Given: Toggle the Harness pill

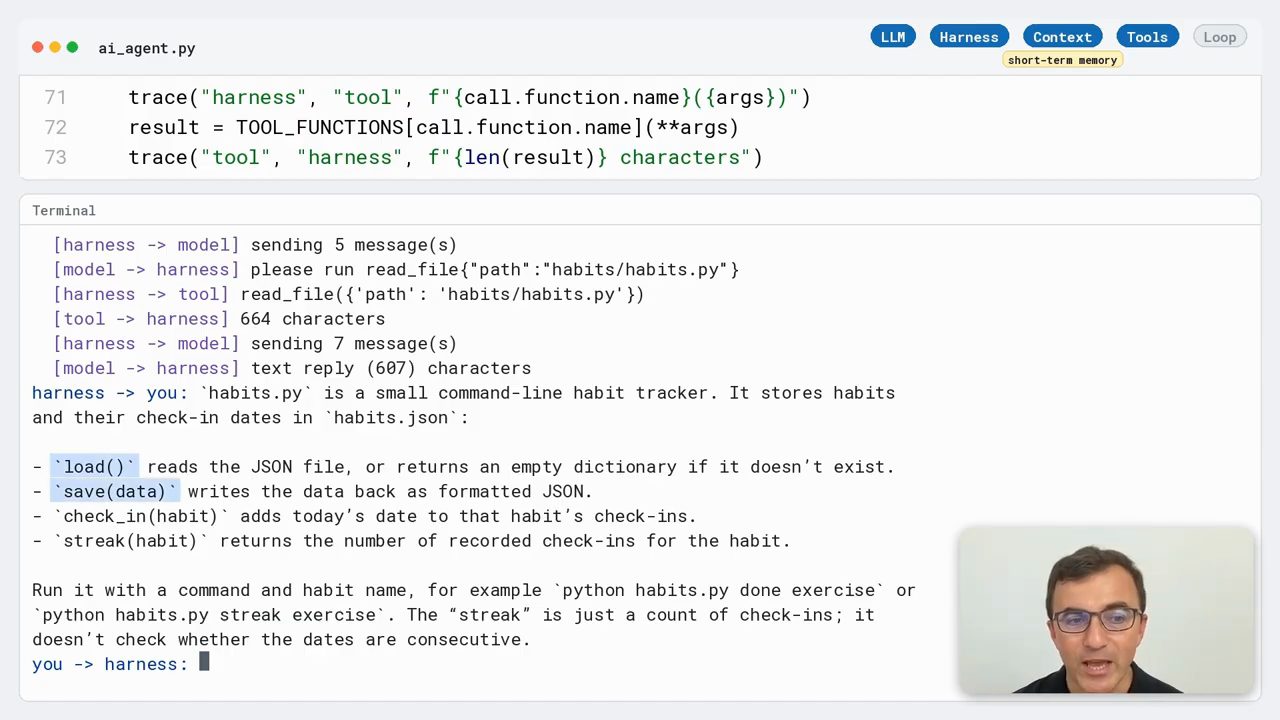Looking at the screenshot, I should point(969,37).
